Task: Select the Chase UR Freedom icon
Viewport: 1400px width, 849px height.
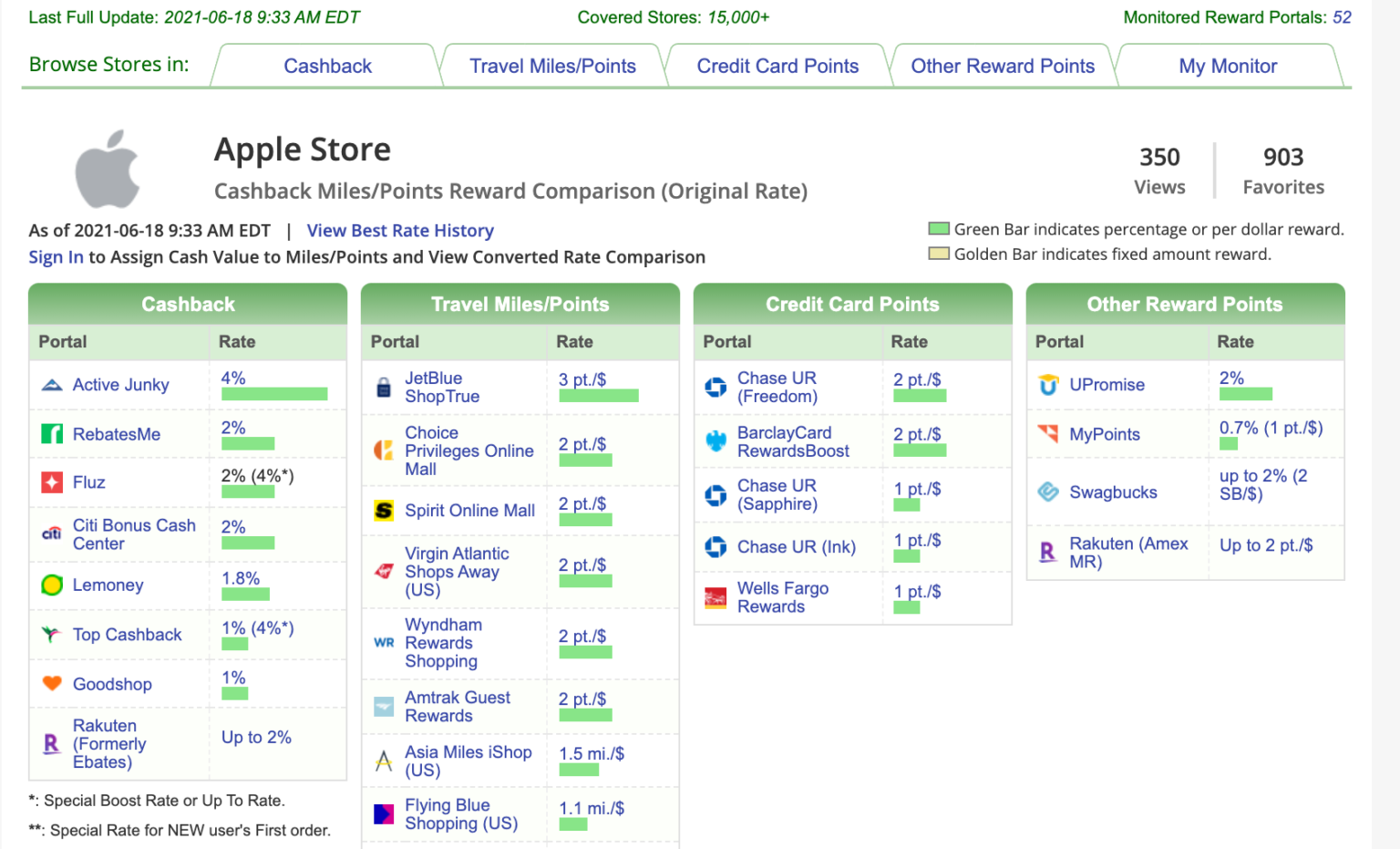Action: point(715,387)
